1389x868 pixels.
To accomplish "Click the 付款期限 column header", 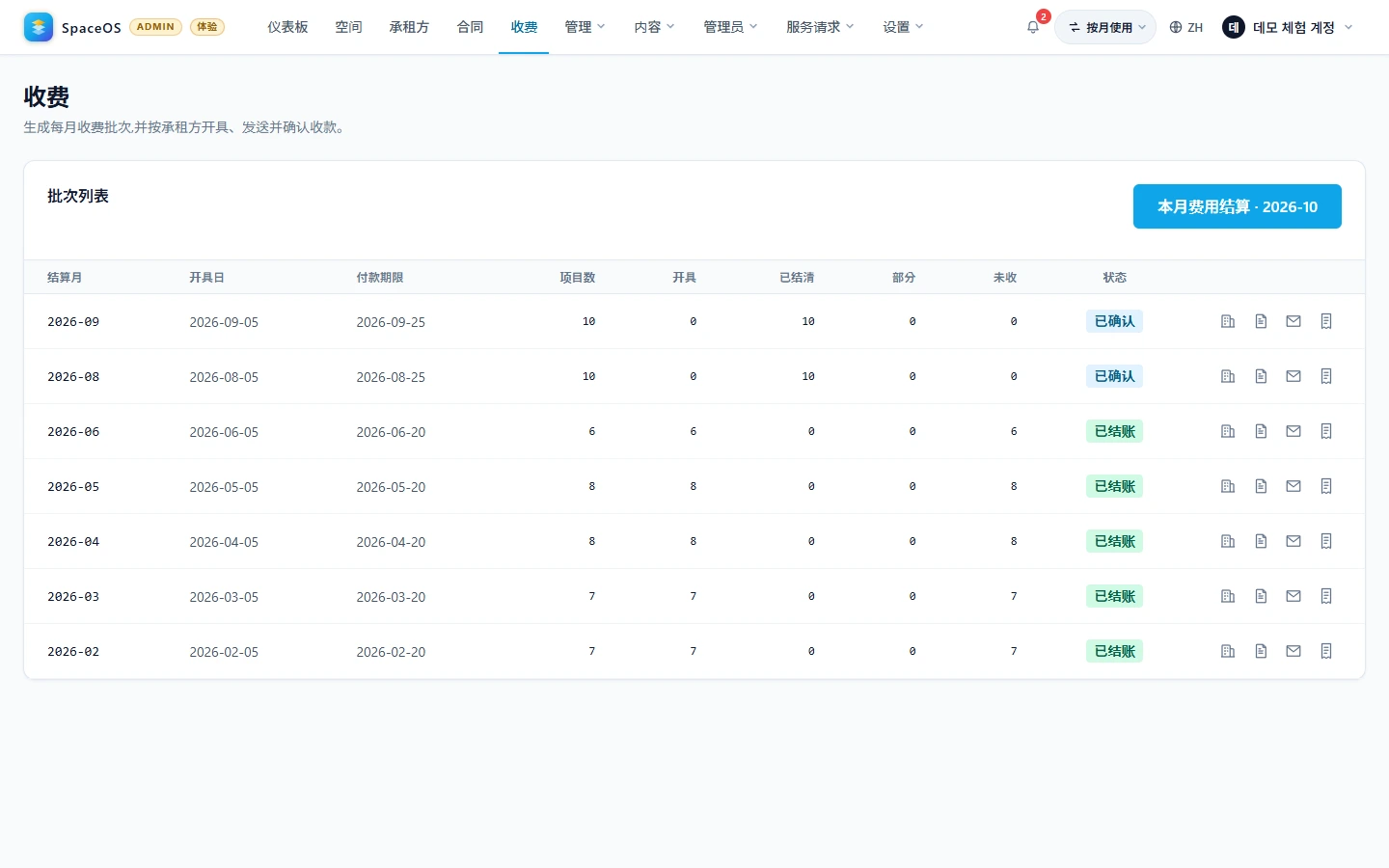I will (x=380, y=277).
